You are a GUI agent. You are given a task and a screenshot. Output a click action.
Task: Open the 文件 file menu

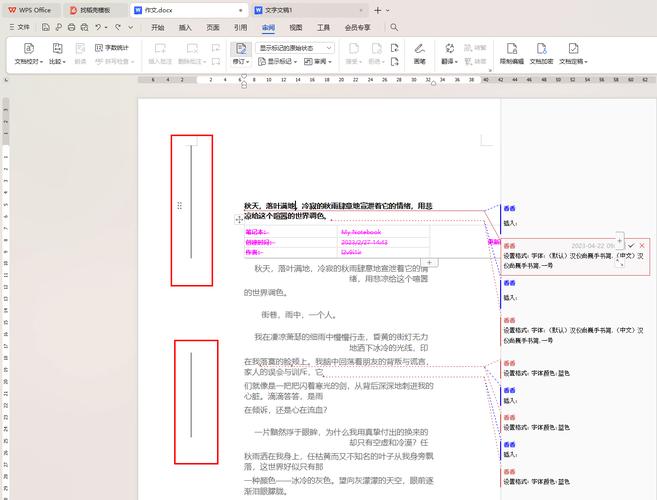pos(20,27)
